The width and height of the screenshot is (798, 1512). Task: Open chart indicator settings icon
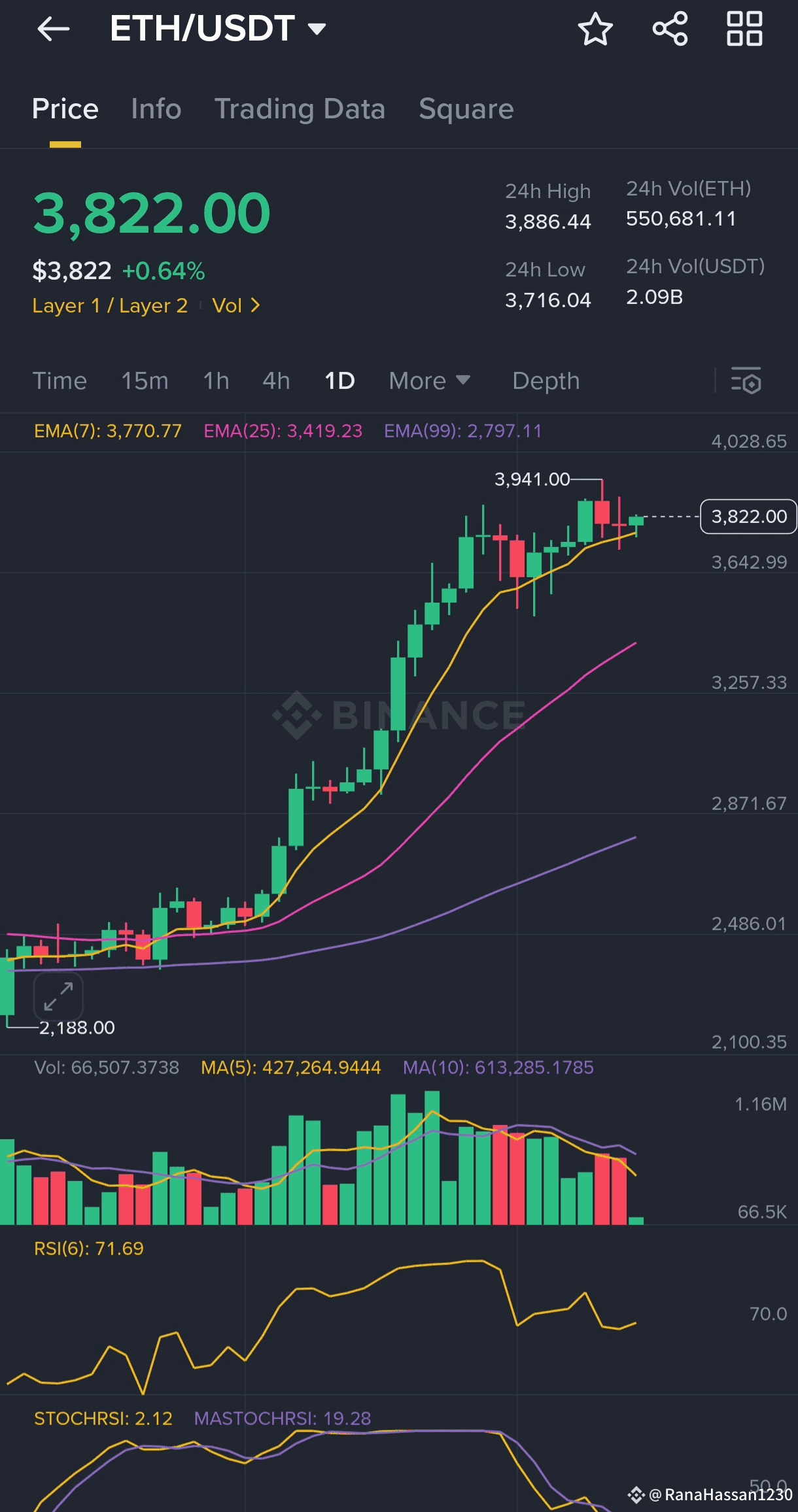pyautogui.click(x=746, y=380)
